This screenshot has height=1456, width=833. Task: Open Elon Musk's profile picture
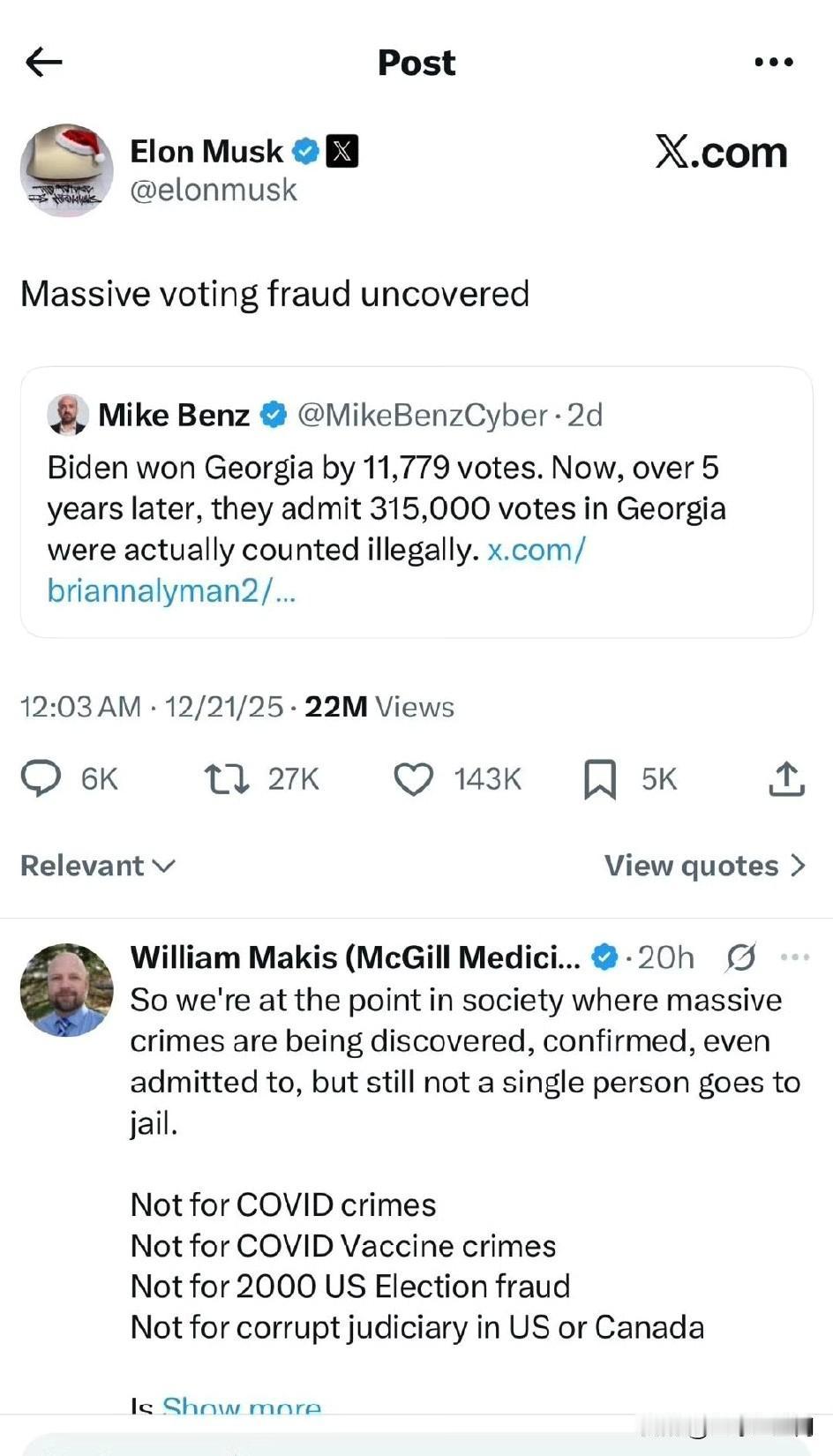[67, 170]
